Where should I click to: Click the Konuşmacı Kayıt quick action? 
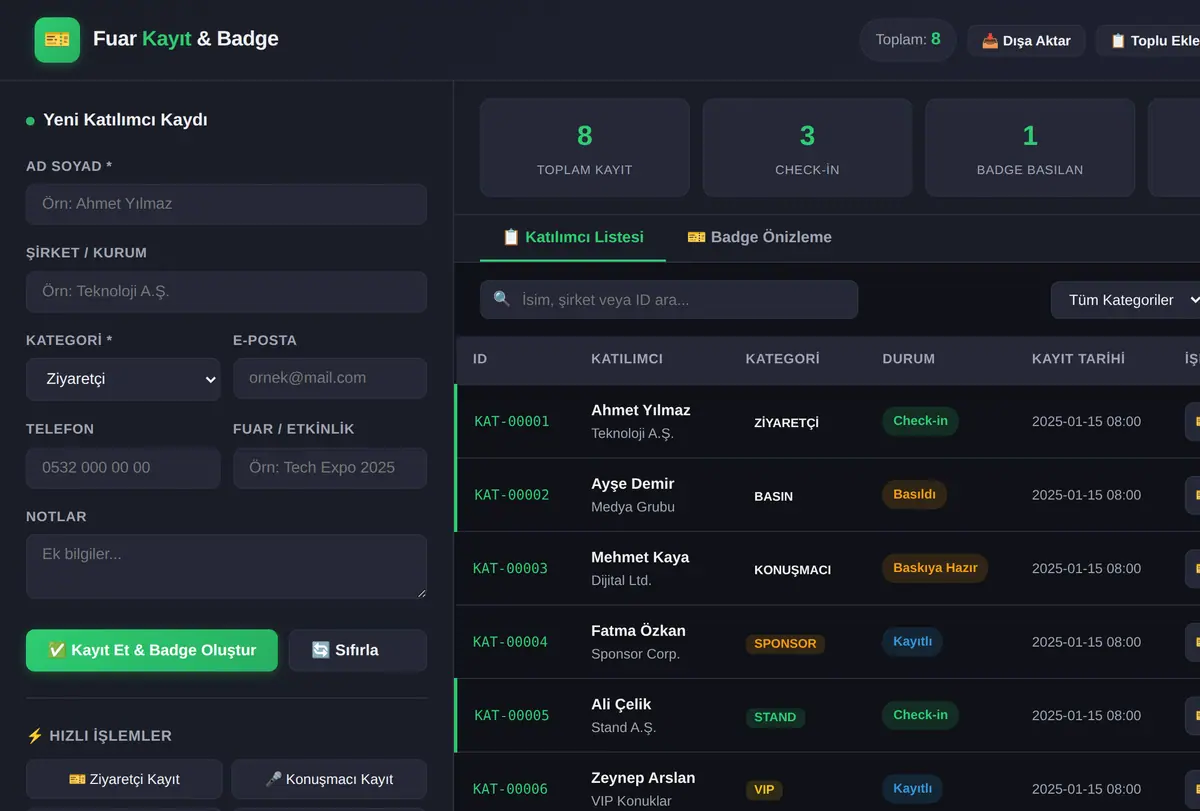coord(329,779)
